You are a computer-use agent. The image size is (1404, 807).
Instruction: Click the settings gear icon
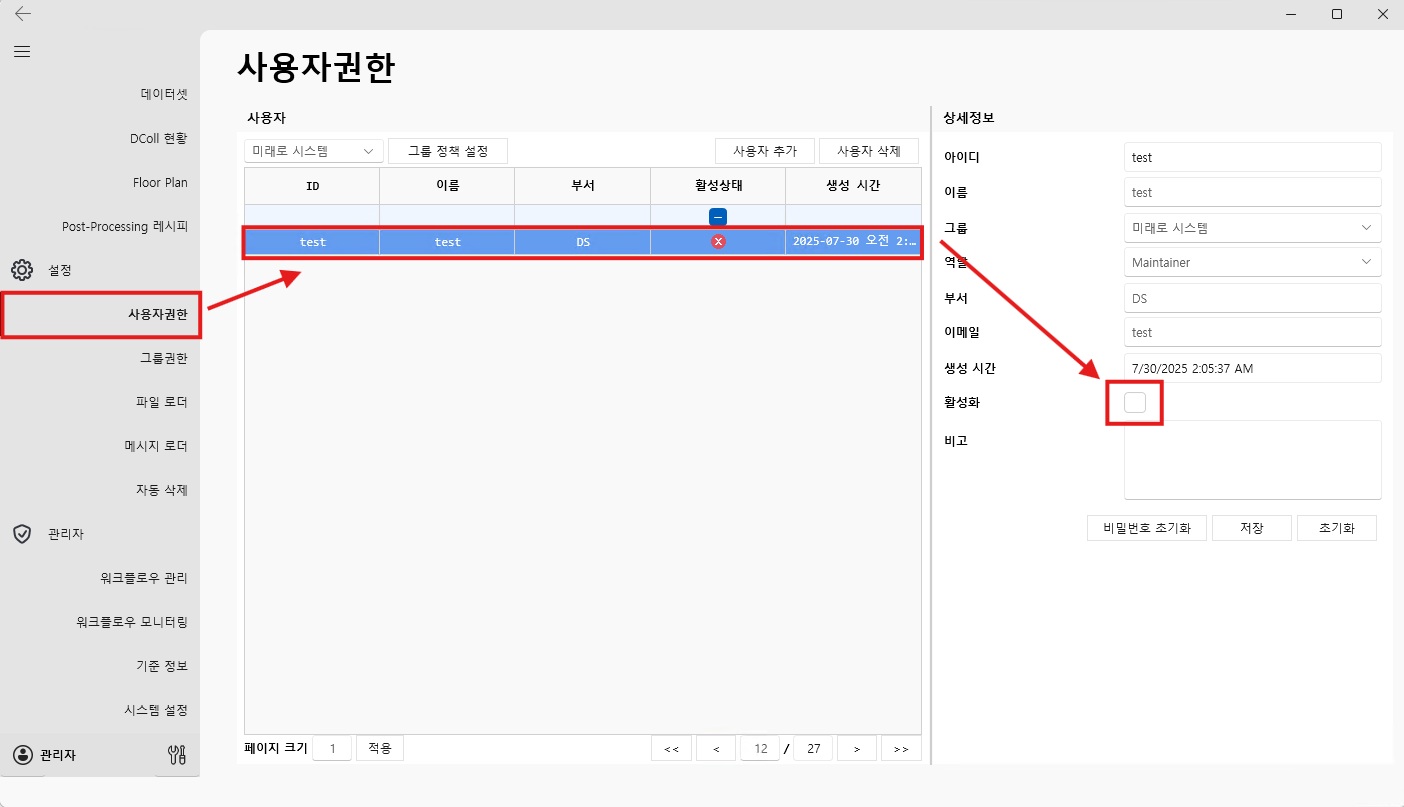coord(22,270)
